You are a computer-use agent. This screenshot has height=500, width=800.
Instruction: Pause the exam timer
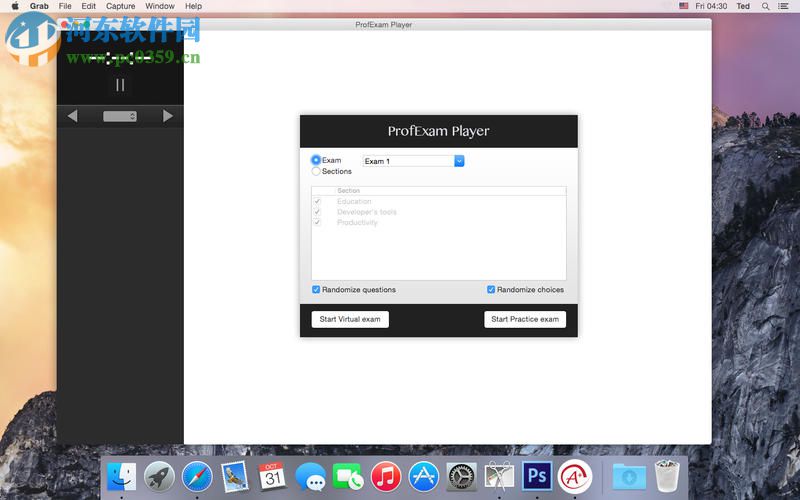coord(120,85)
